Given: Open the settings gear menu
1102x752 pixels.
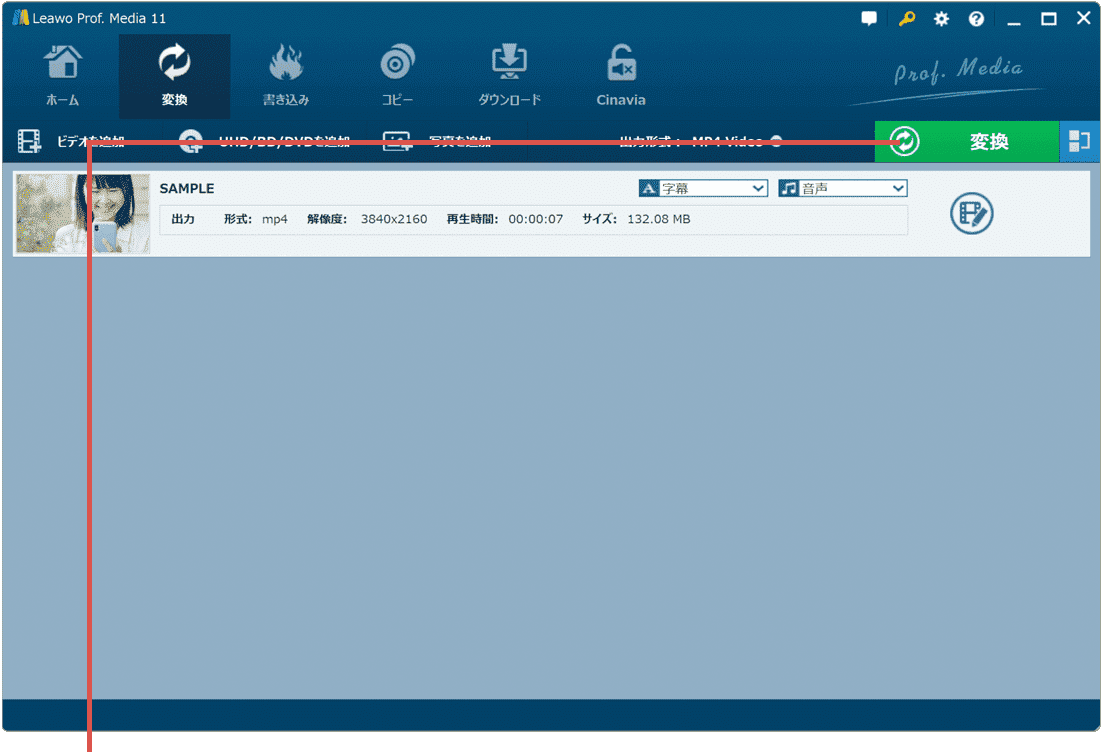Looking at the screenshot, I should tap(941, 18).
